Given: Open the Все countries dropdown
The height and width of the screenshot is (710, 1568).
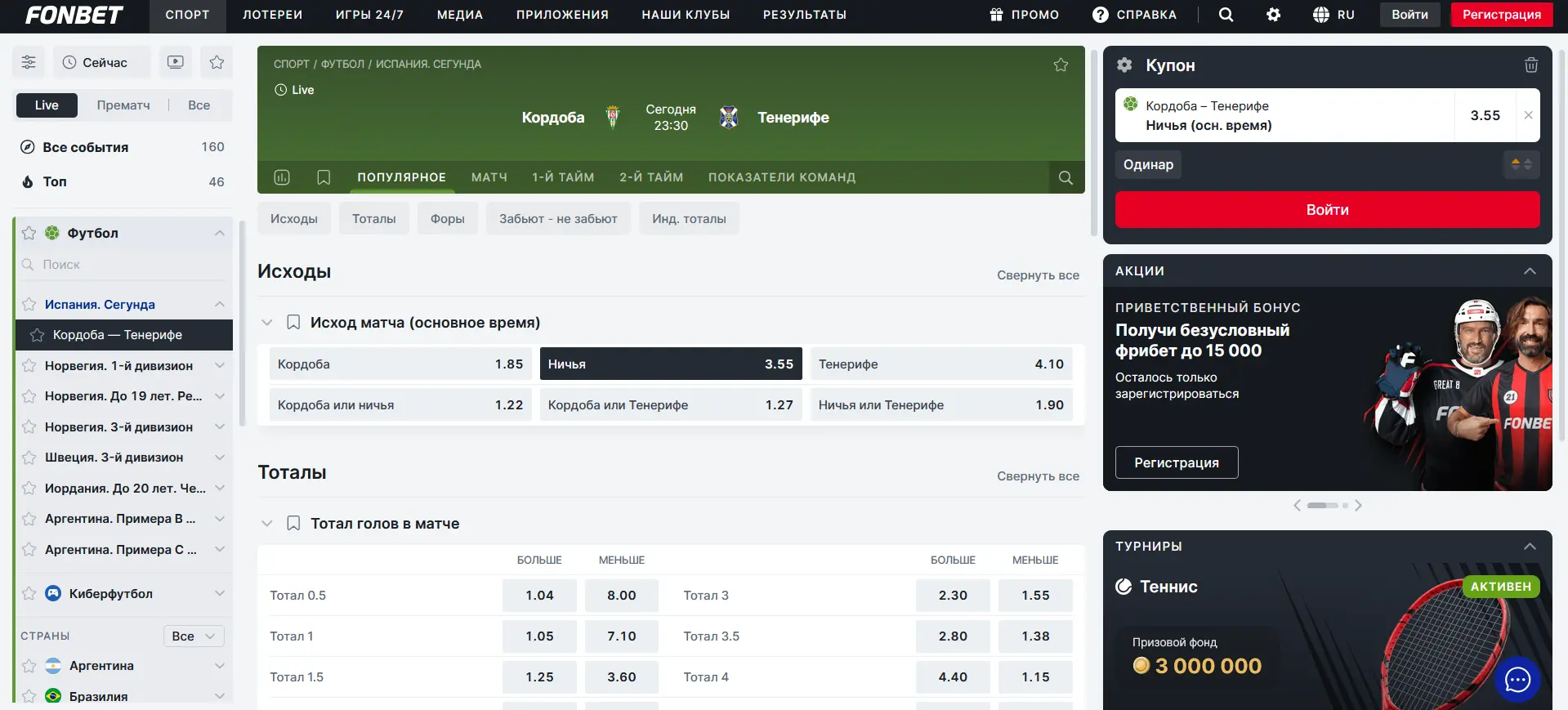Looking at the screenshot, I should pos(194,636).
